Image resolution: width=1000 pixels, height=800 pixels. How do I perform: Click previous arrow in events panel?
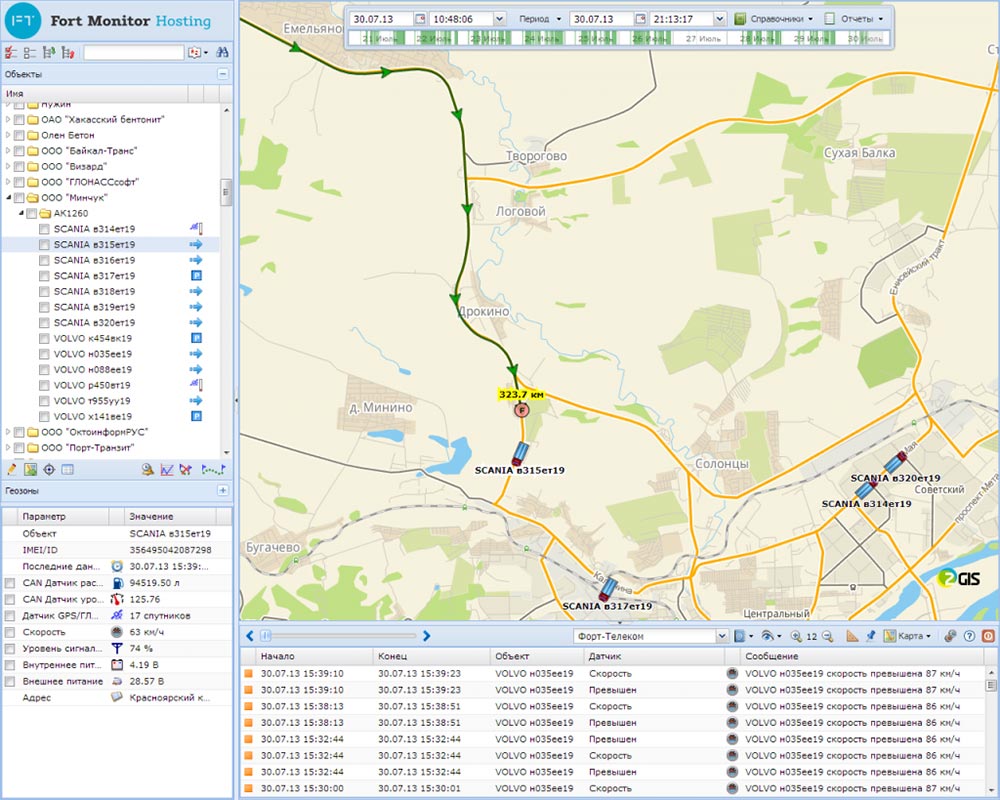(x=250, y=636)
